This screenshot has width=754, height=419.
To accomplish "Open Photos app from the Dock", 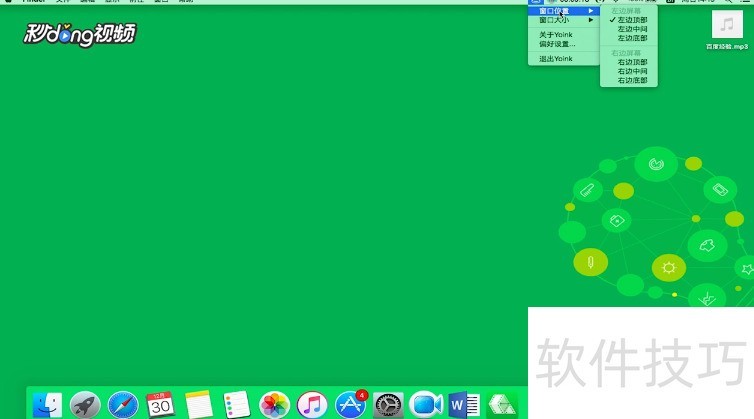I will [x=274, y=405].
